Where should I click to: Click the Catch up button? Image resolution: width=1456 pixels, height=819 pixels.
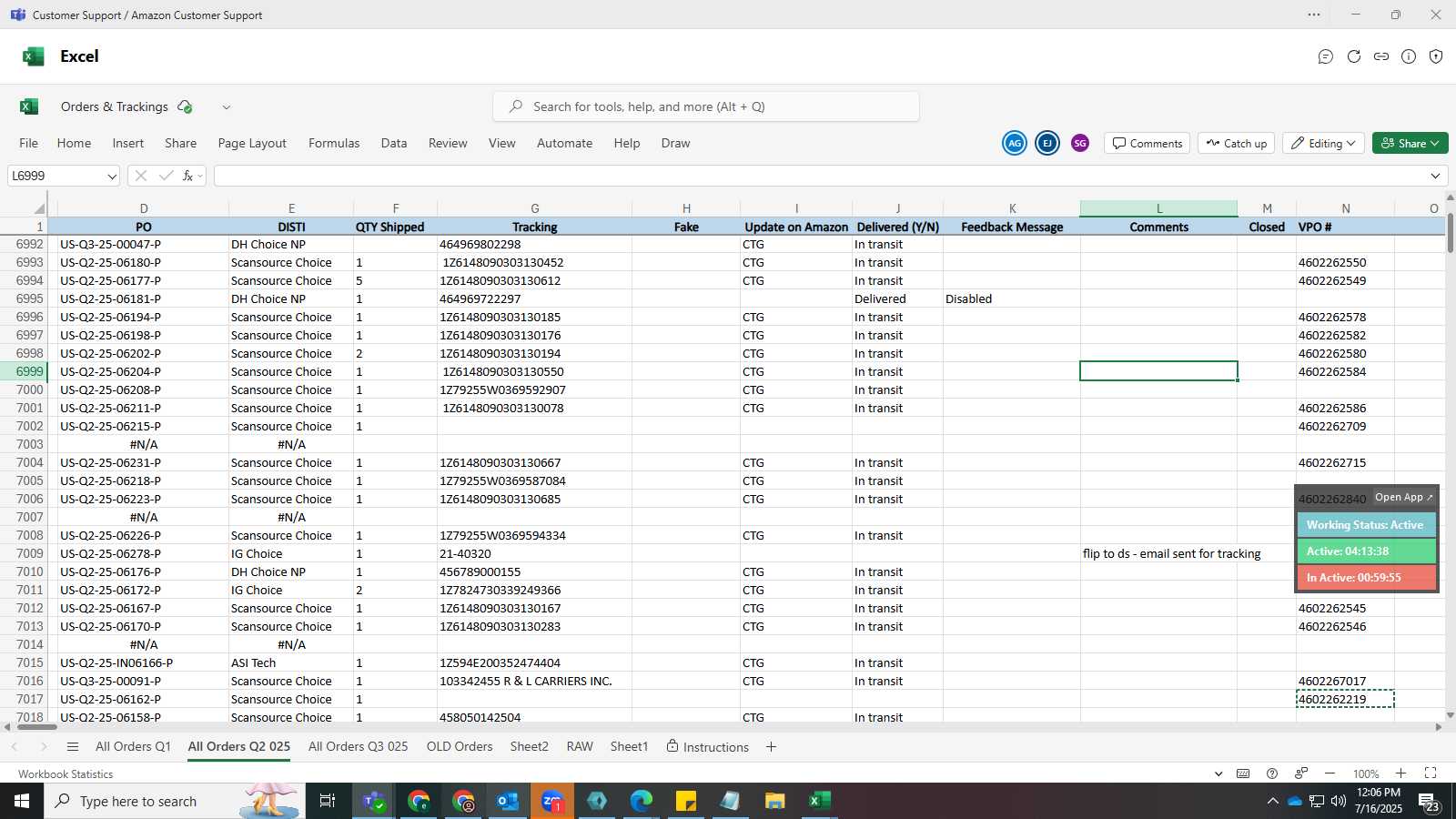[x=1236, y=143]
